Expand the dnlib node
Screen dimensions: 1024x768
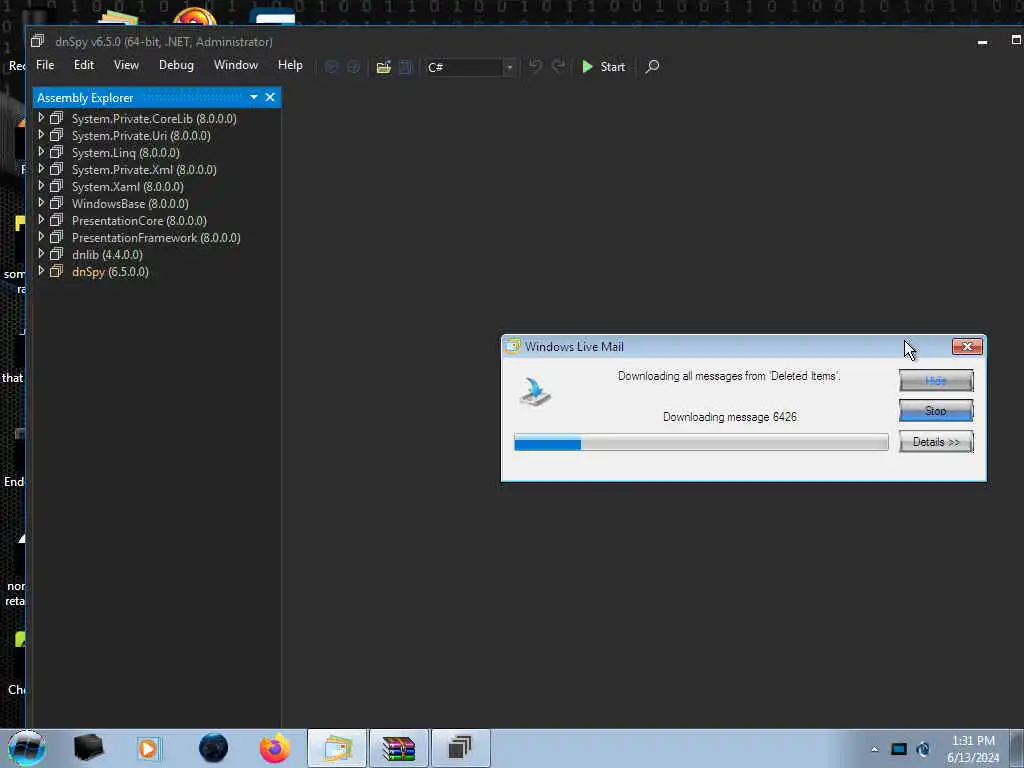(x=41, y=254)
